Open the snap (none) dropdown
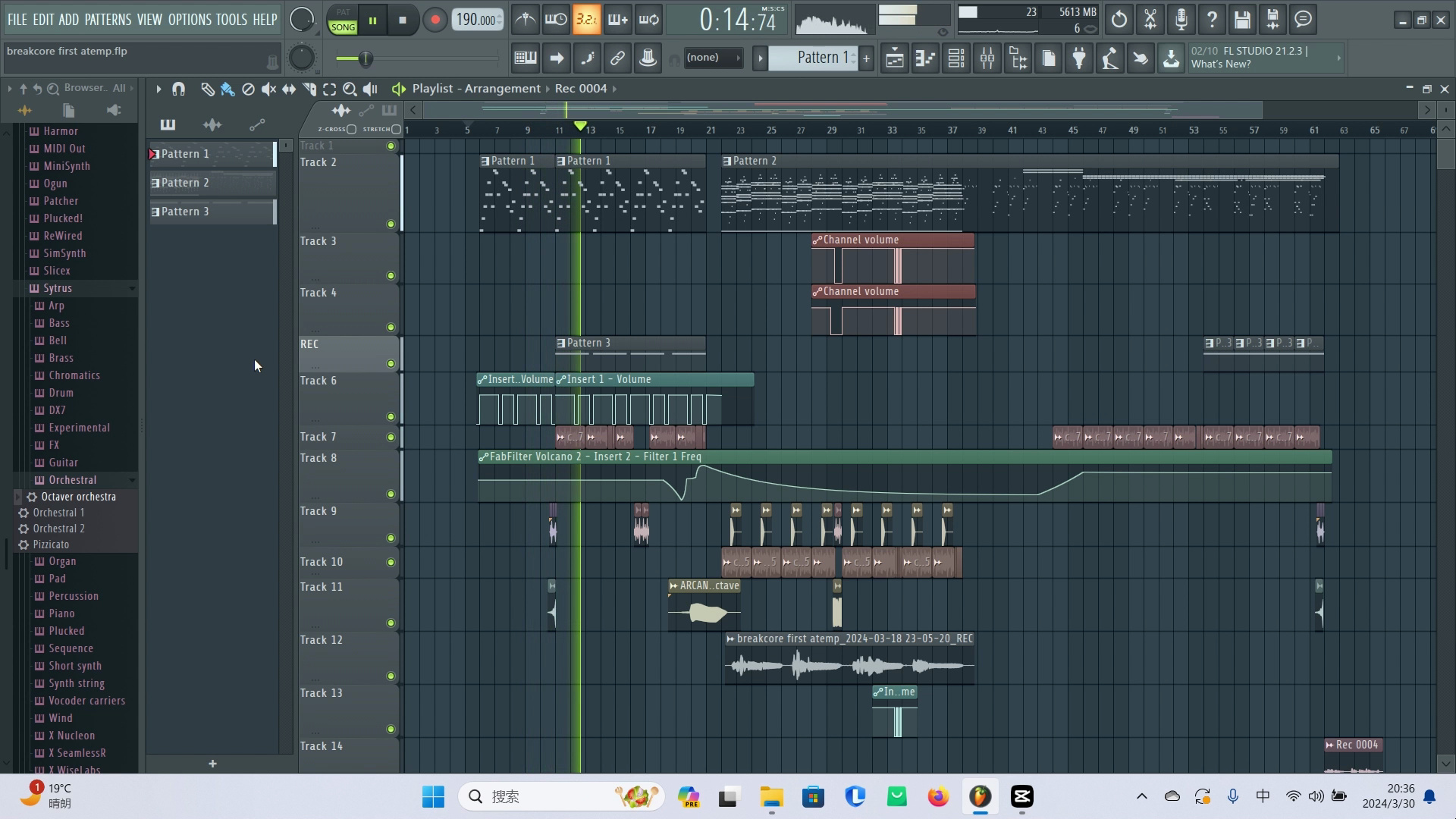The height and width of the screenshot is (819, 1456). (x=712, y=58)
